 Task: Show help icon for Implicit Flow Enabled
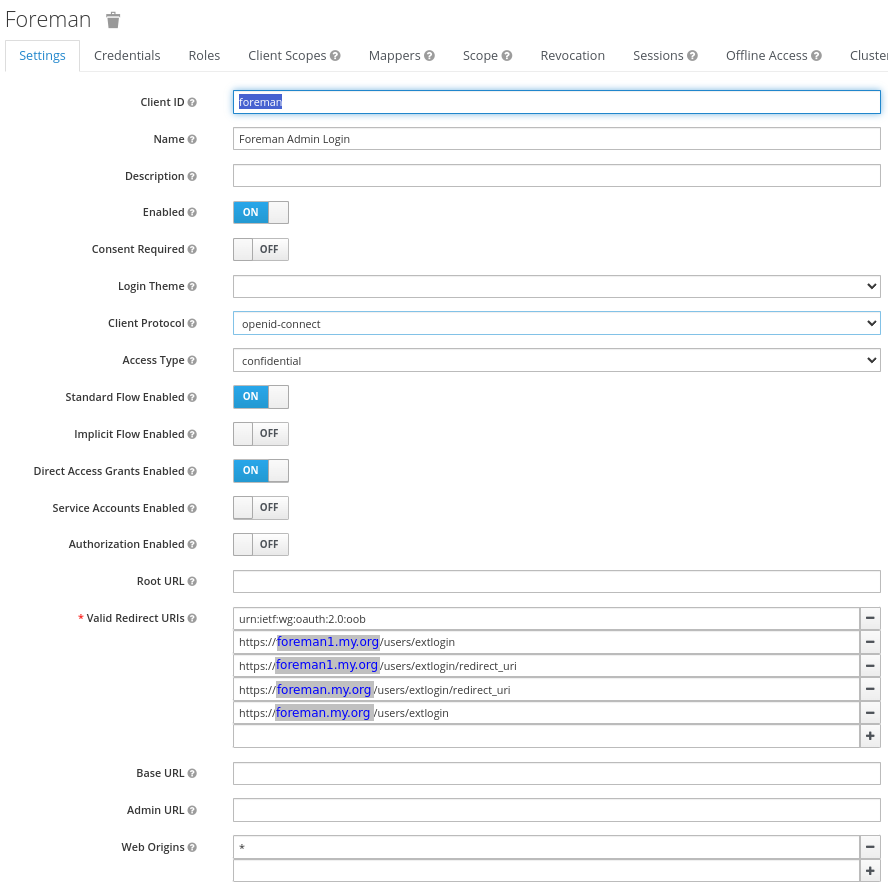[192, 434]
